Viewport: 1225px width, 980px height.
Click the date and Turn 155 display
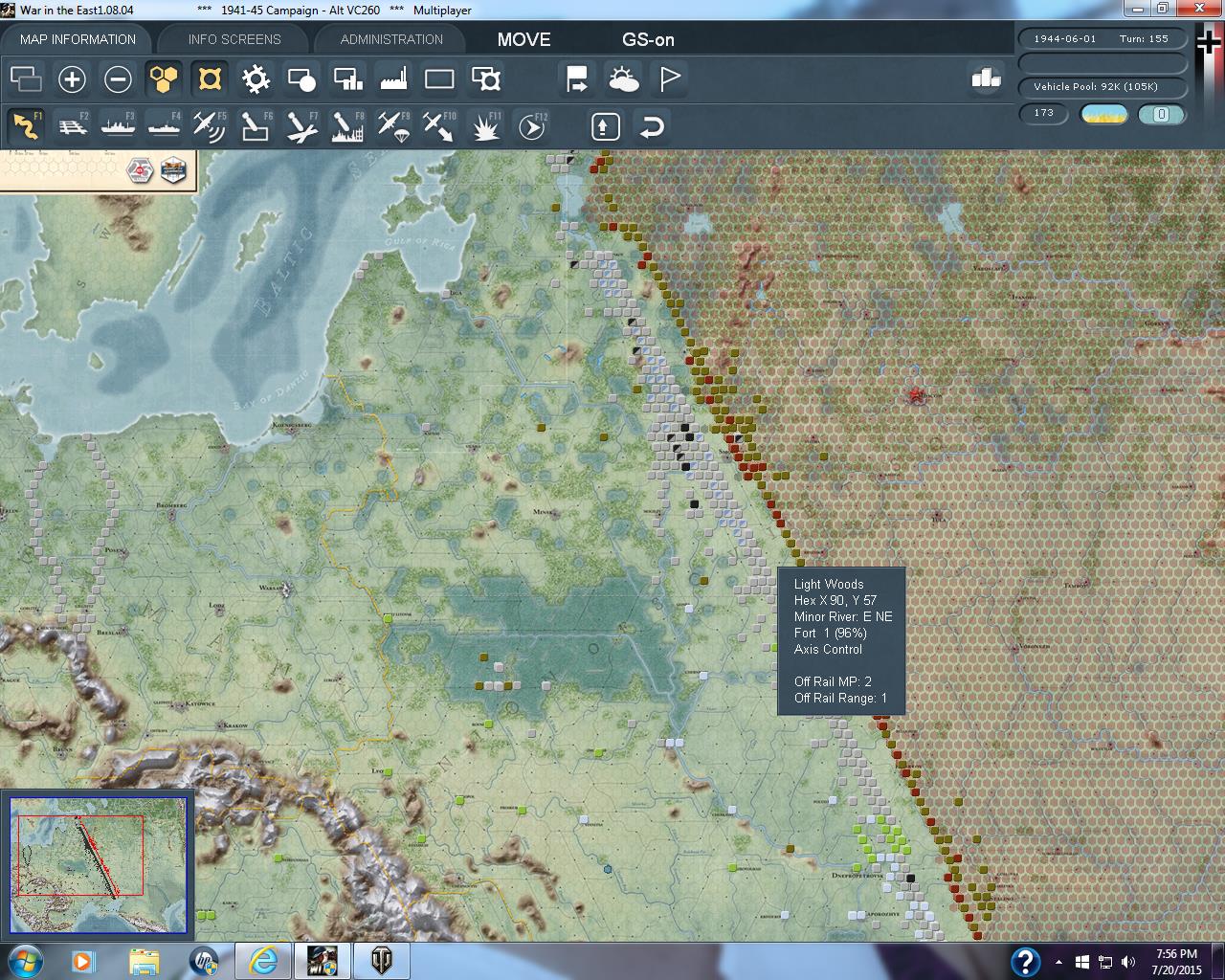point(1103,39)
